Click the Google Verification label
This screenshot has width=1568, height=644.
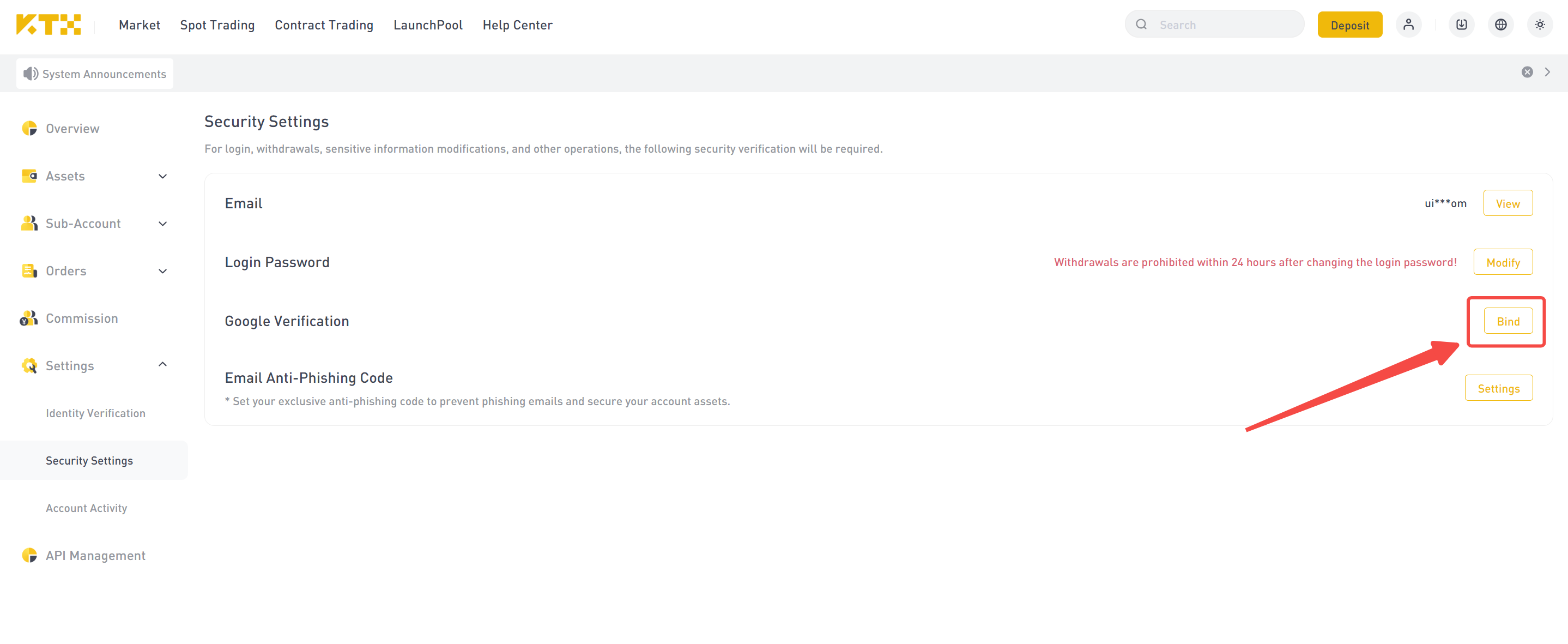coord(287,321)
